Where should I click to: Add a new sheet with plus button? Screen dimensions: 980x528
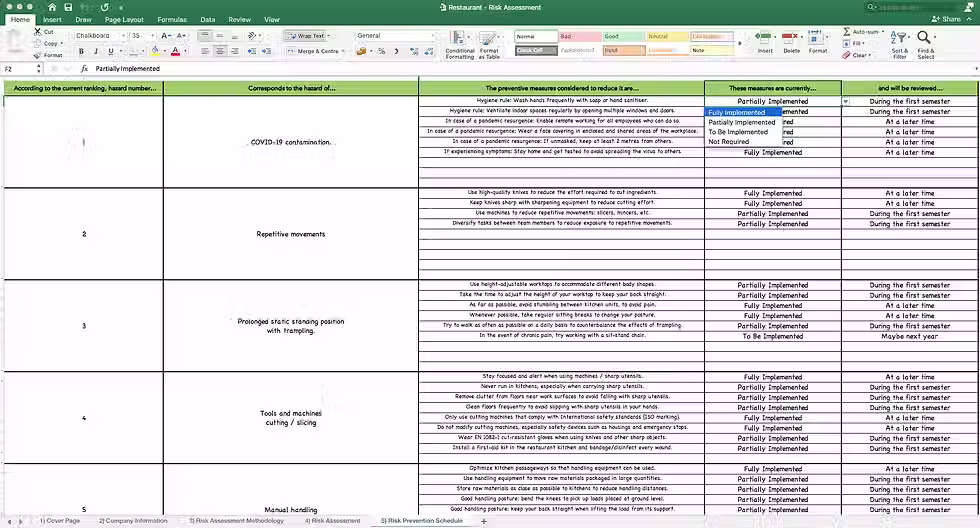[483, 521]
